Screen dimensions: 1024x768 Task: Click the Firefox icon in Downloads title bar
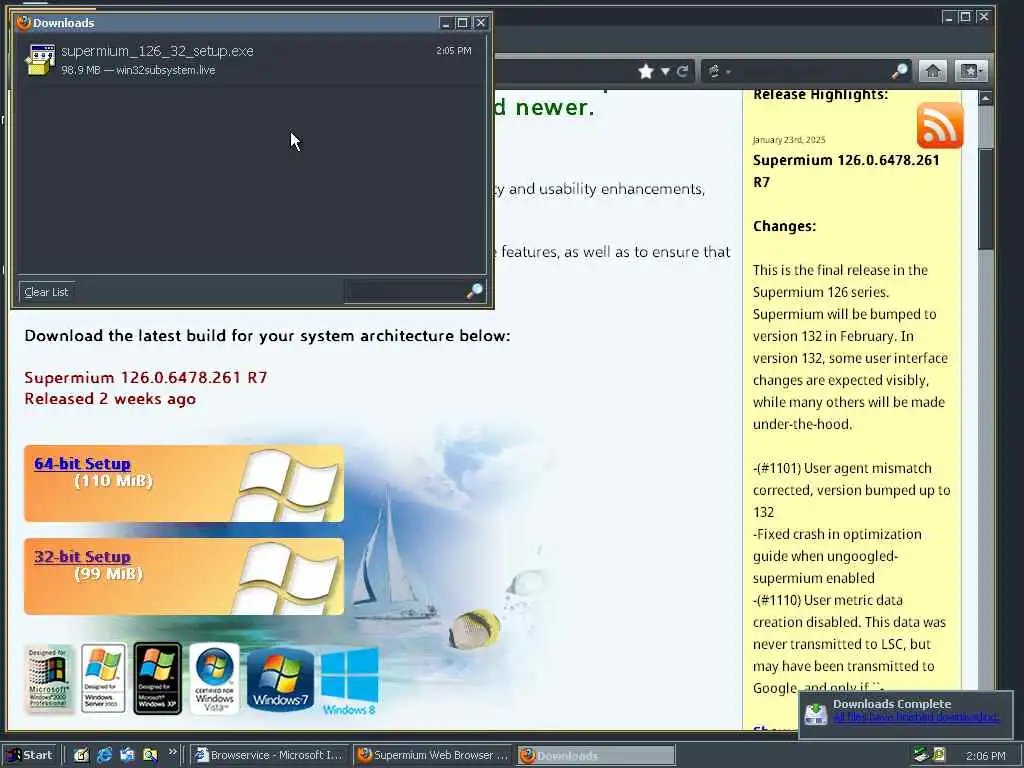click(x=24, y=22)
